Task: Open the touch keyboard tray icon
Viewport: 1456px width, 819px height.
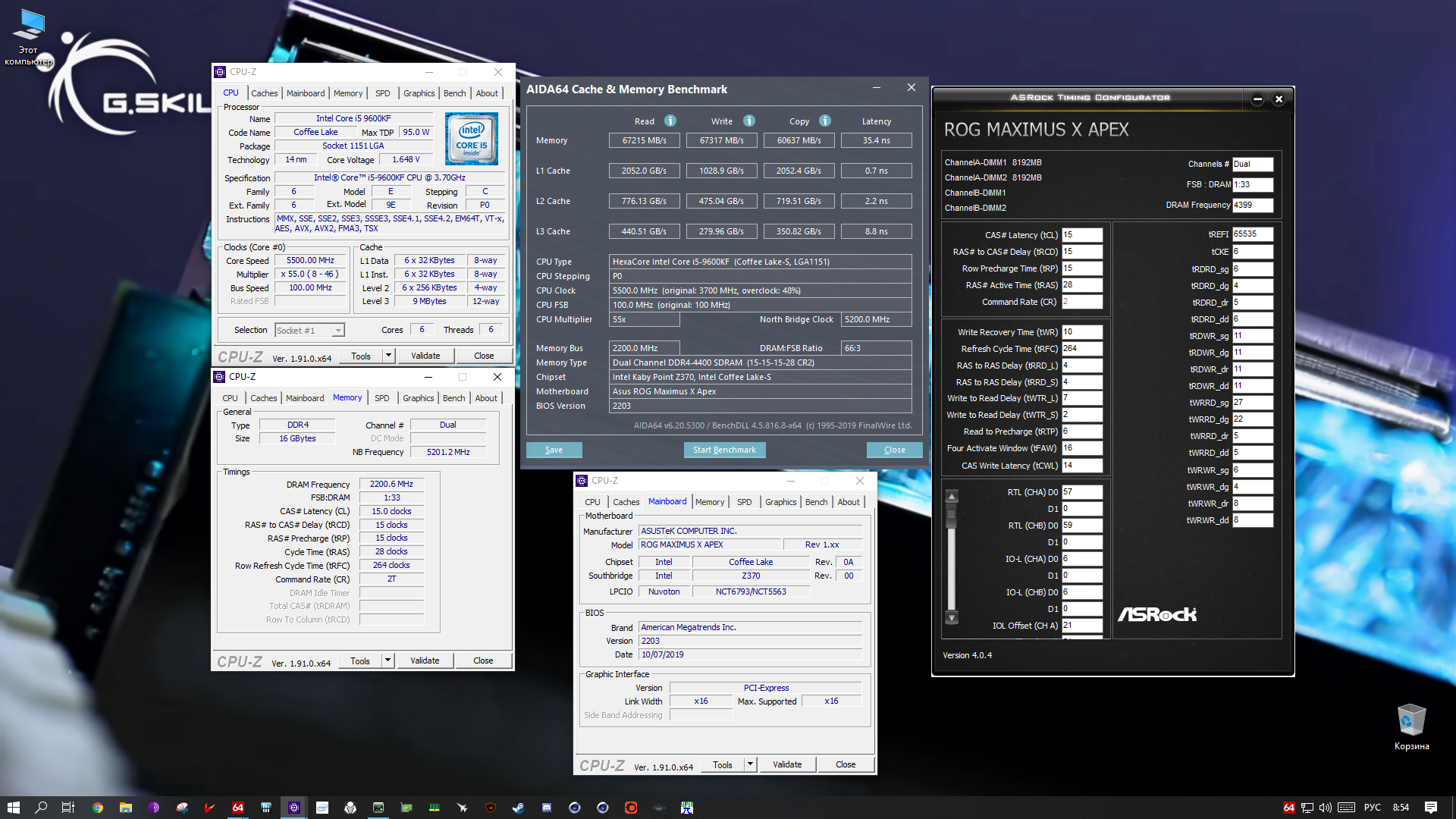Action: click(x=1346, y=808)
